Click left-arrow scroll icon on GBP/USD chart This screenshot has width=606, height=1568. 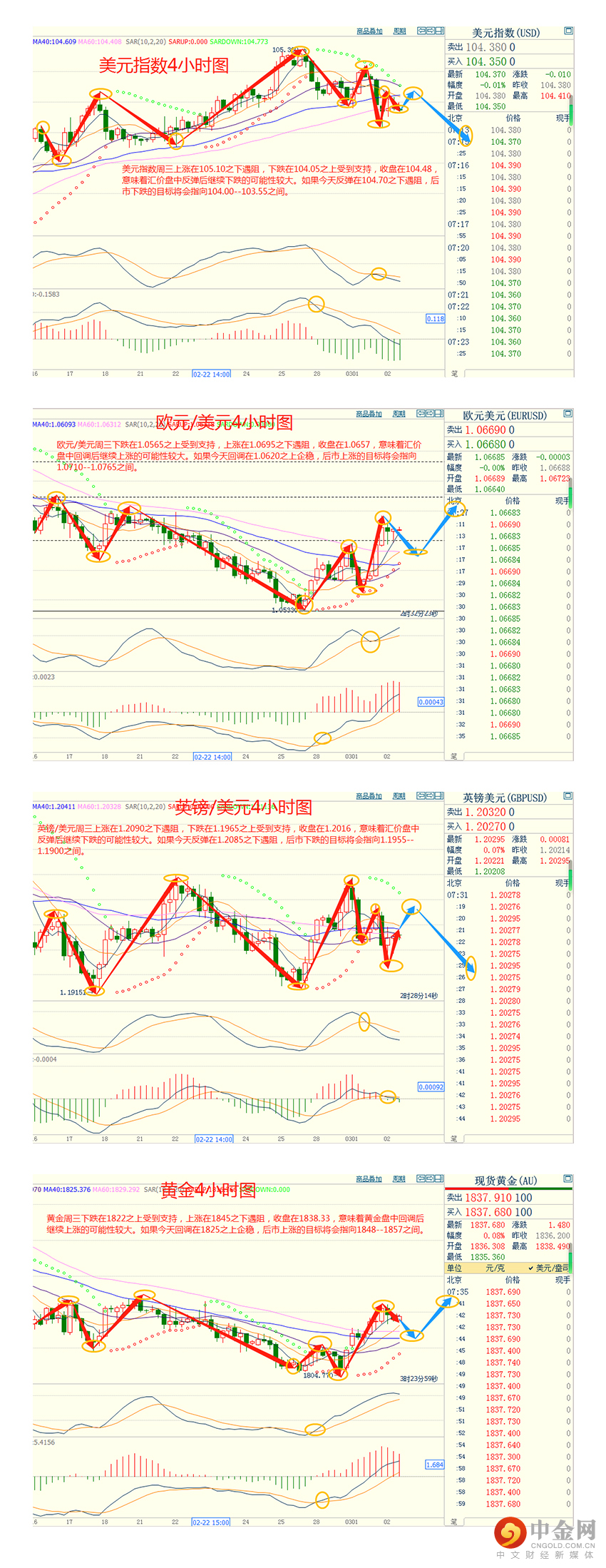(421, 795)
